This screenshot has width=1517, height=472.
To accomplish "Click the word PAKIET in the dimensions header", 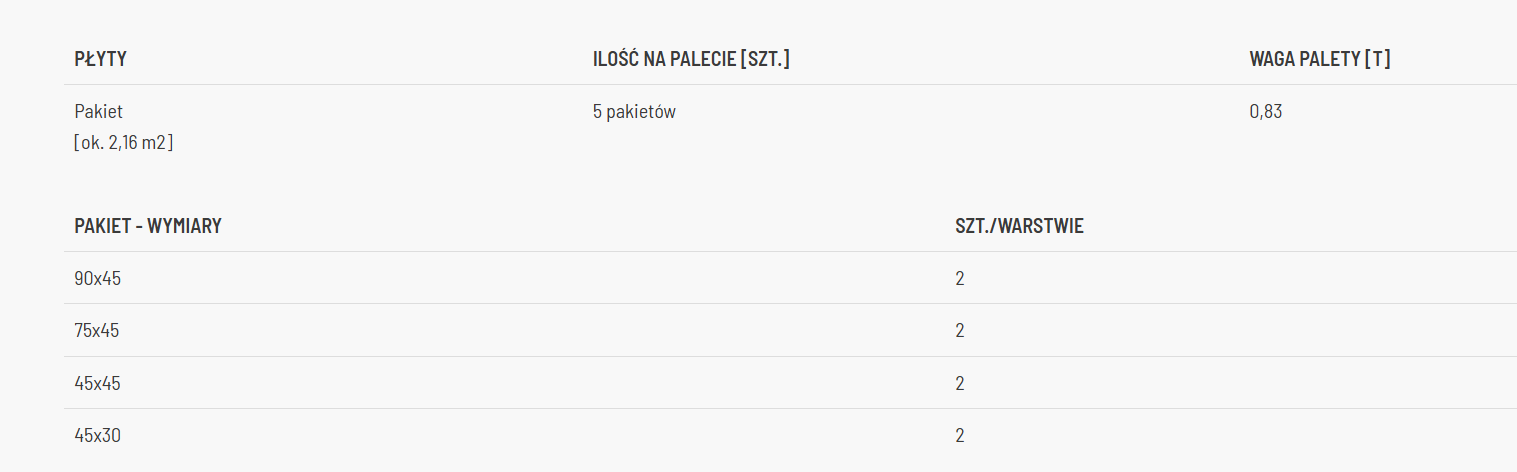I will [103, 226].
